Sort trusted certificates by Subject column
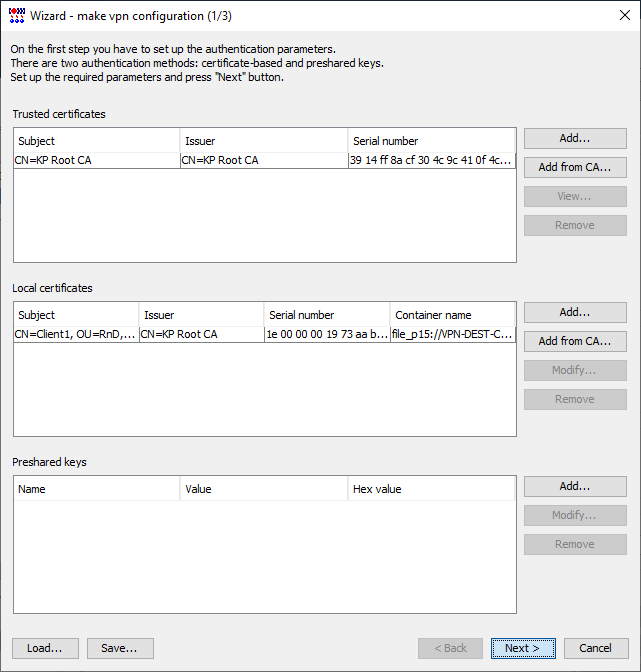 tap(96, 141)
